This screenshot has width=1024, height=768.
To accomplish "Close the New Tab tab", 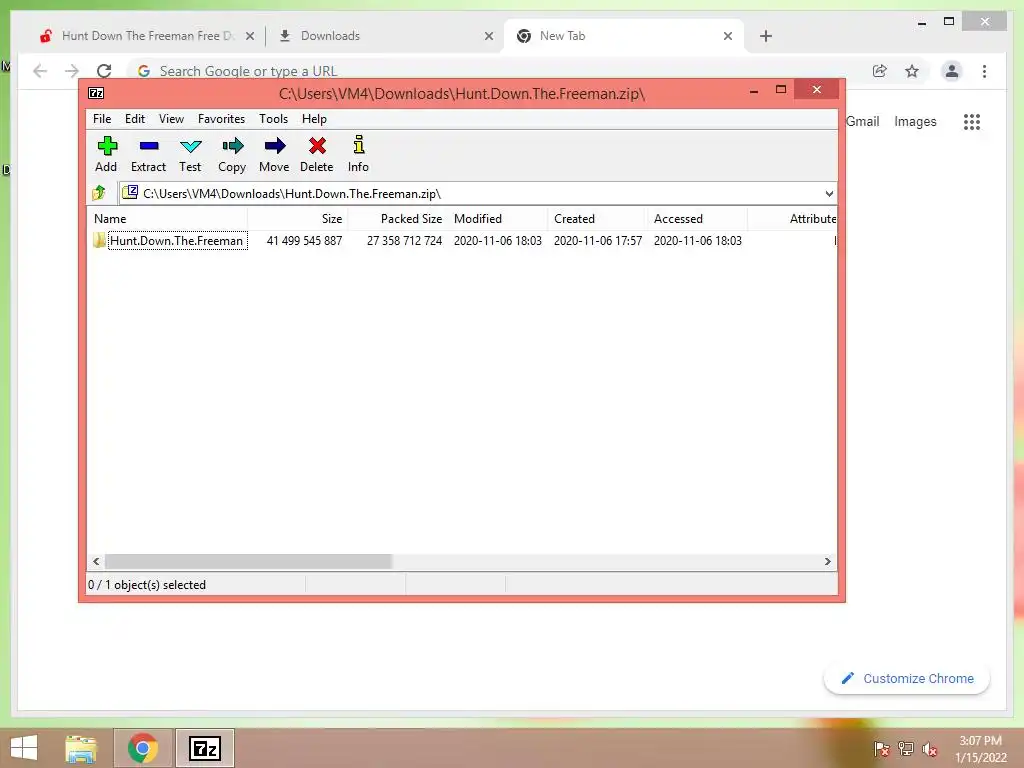I will (728, 36).
